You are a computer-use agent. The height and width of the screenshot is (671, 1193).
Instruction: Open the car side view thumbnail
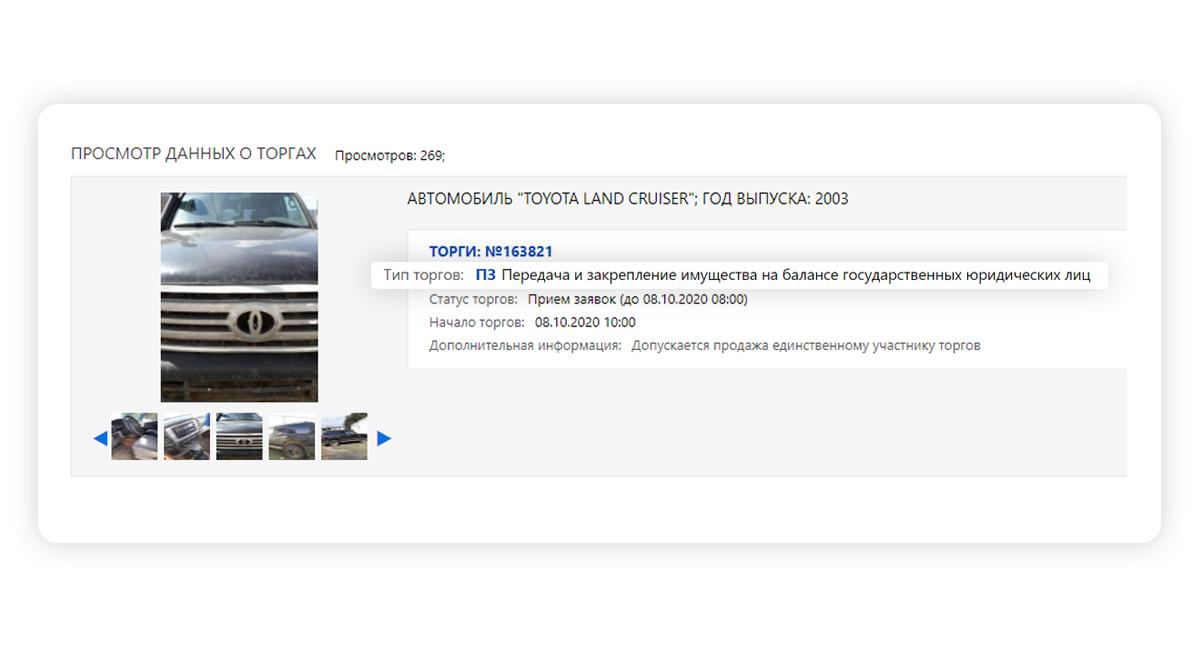pos(291,437)
